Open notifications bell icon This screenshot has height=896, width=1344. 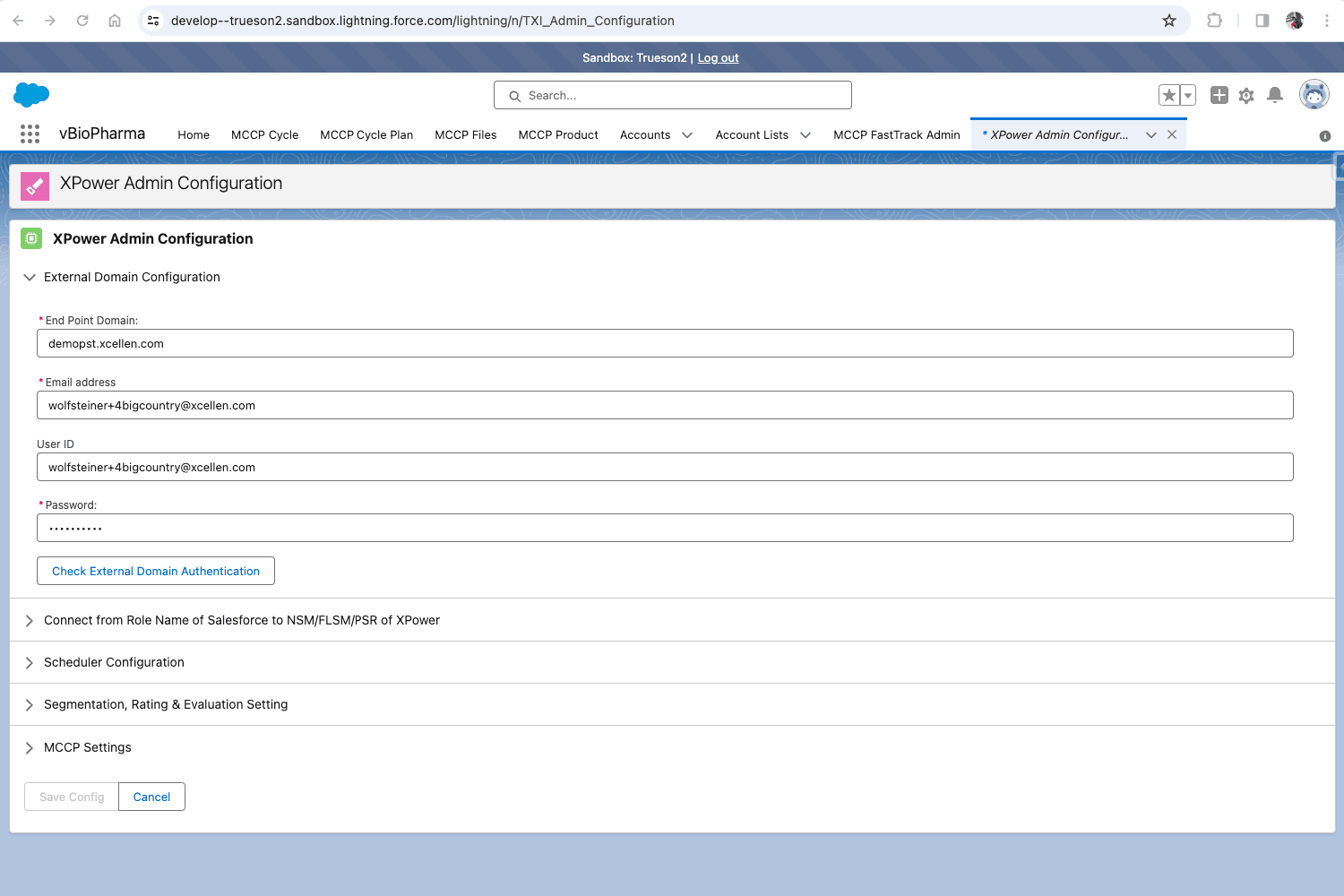click(1275, 95)
